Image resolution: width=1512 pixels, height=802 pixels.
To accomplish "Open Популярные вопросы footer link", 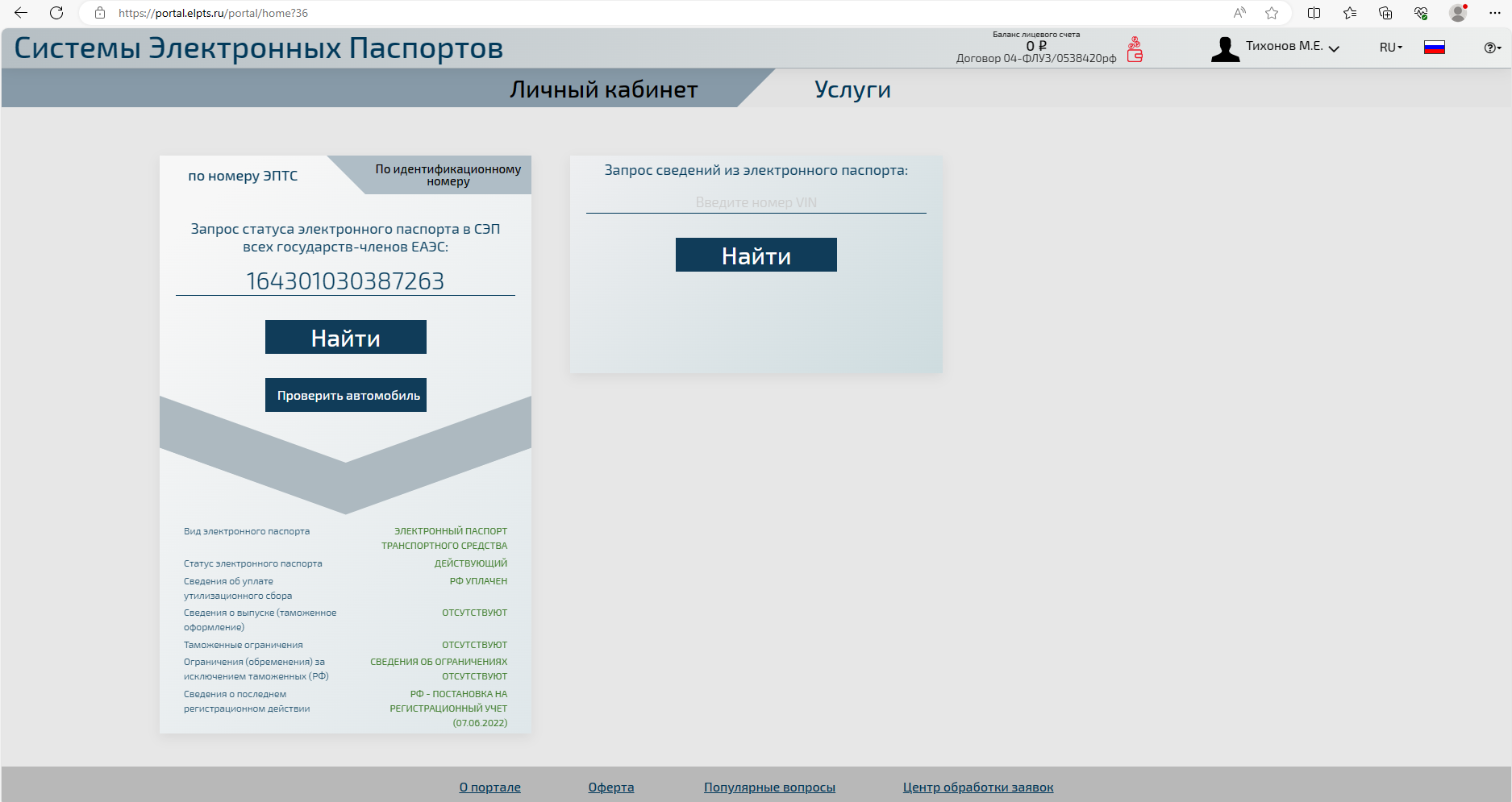I will (769, 787).
